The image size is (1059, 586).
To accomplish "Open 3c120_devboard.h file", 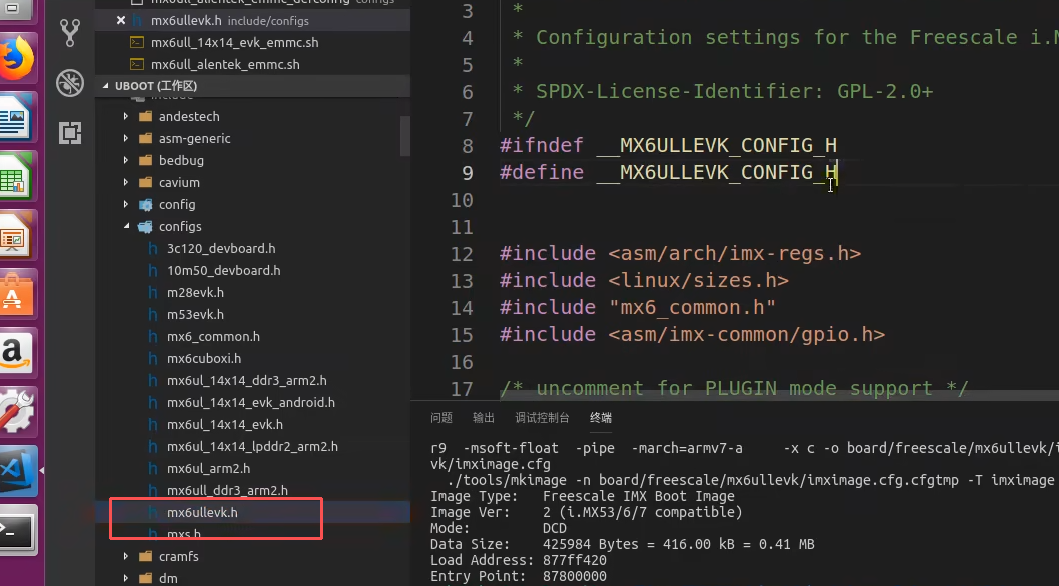I will pyautogui.click(x=221, y=248).
